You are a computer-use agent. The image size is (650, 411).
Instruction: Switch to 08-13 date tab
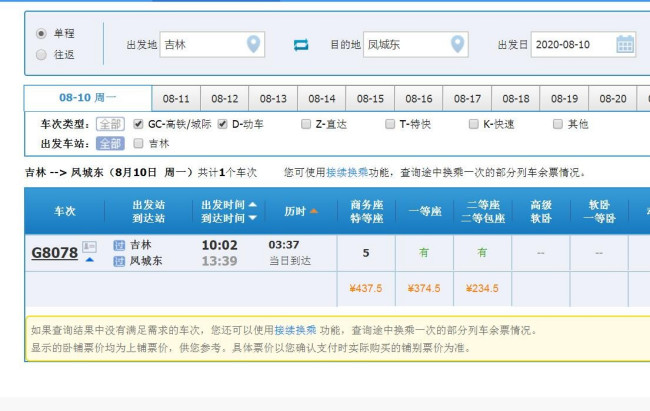click(273, 99)
